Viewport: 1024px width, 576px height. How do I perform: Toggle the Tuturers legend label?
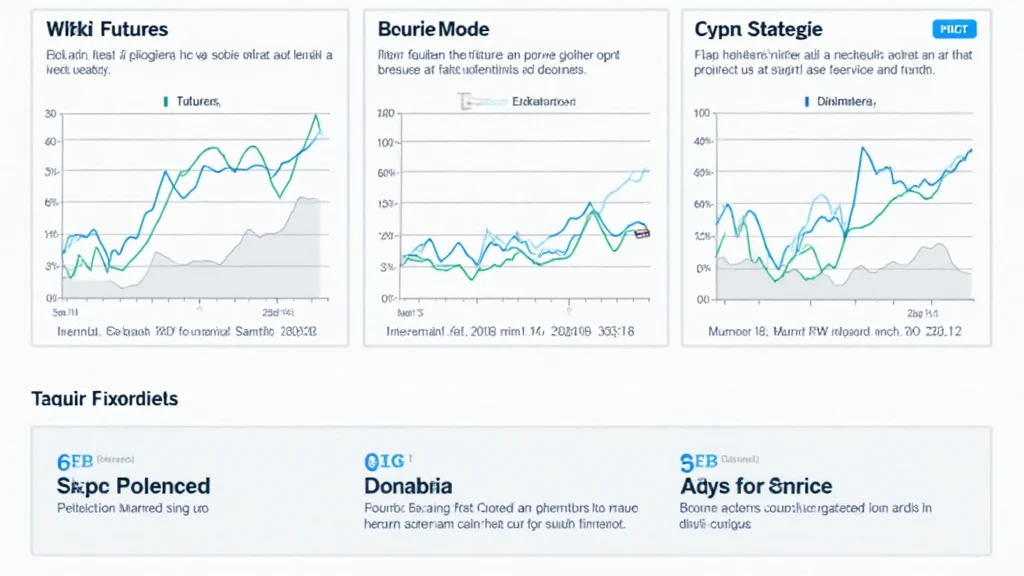click(197, 101)
